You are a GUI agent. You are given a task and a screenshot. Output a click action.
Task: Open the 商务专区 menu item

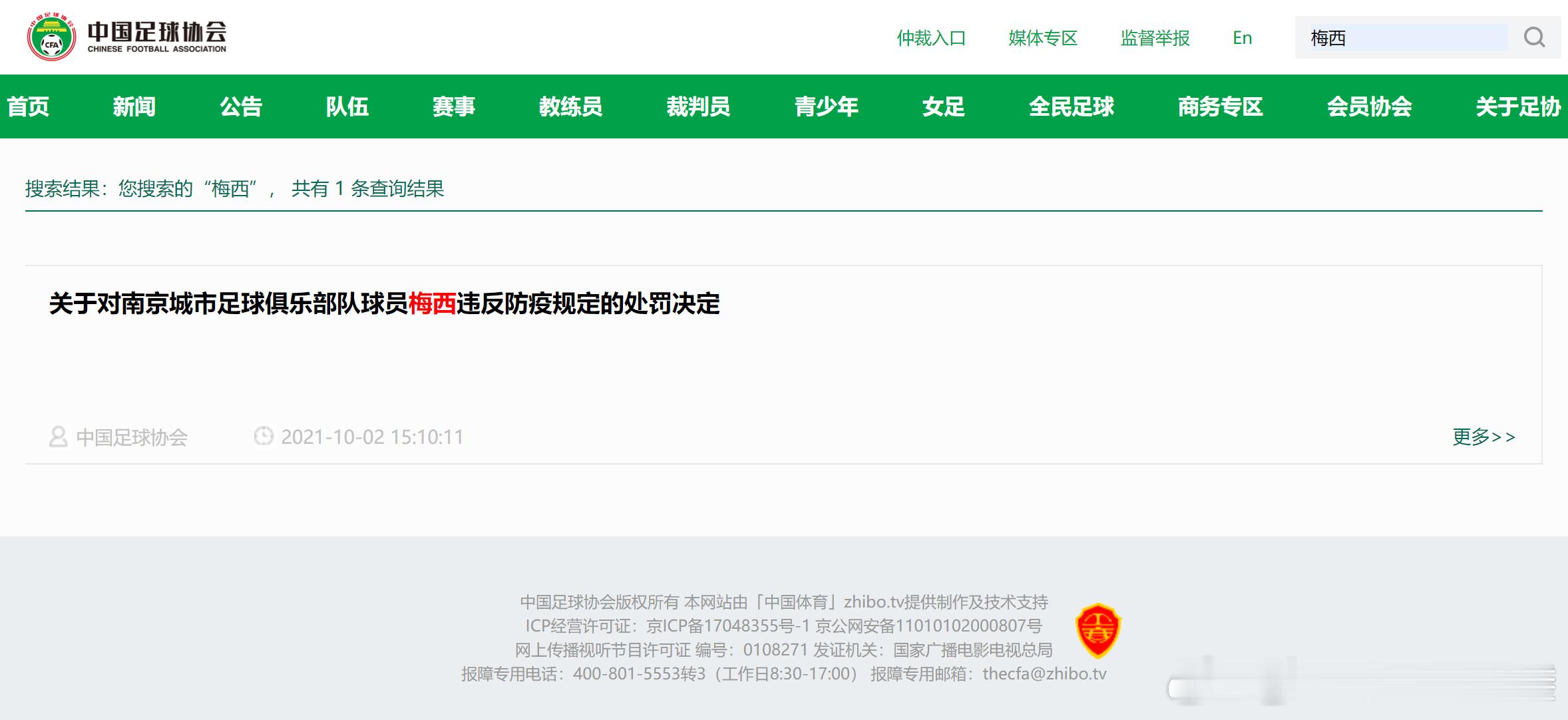(x=1221, y=106)
